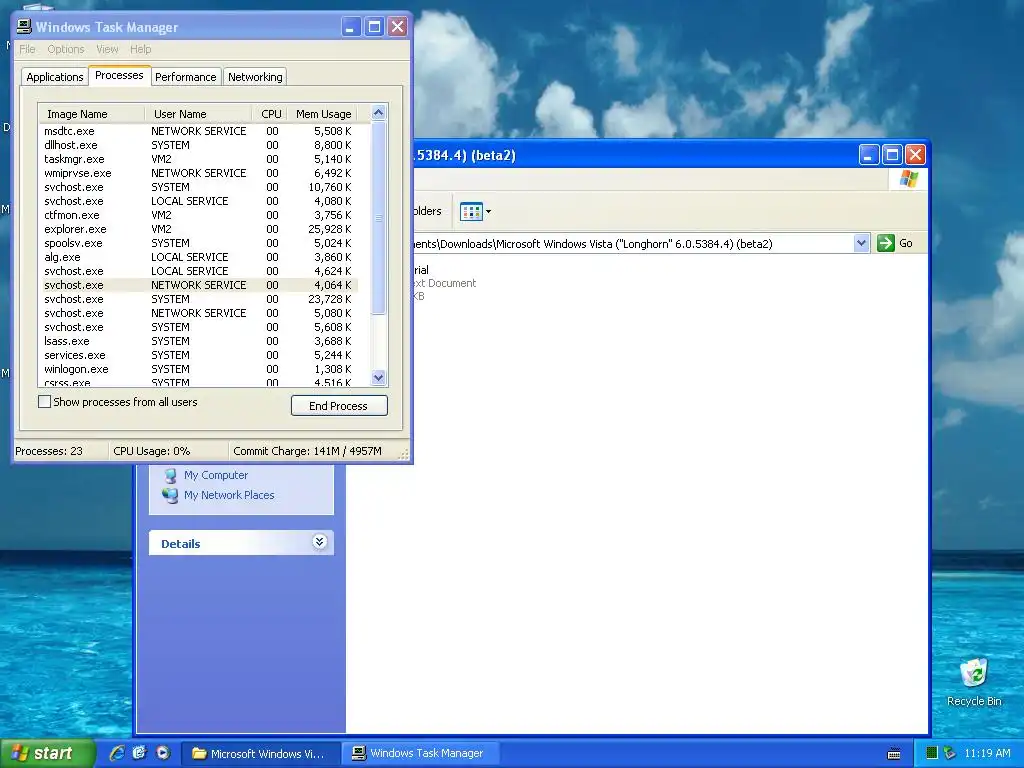Maximize the Task Manager window
This screenshot has height=768, width=1024.
coord(374,27)
